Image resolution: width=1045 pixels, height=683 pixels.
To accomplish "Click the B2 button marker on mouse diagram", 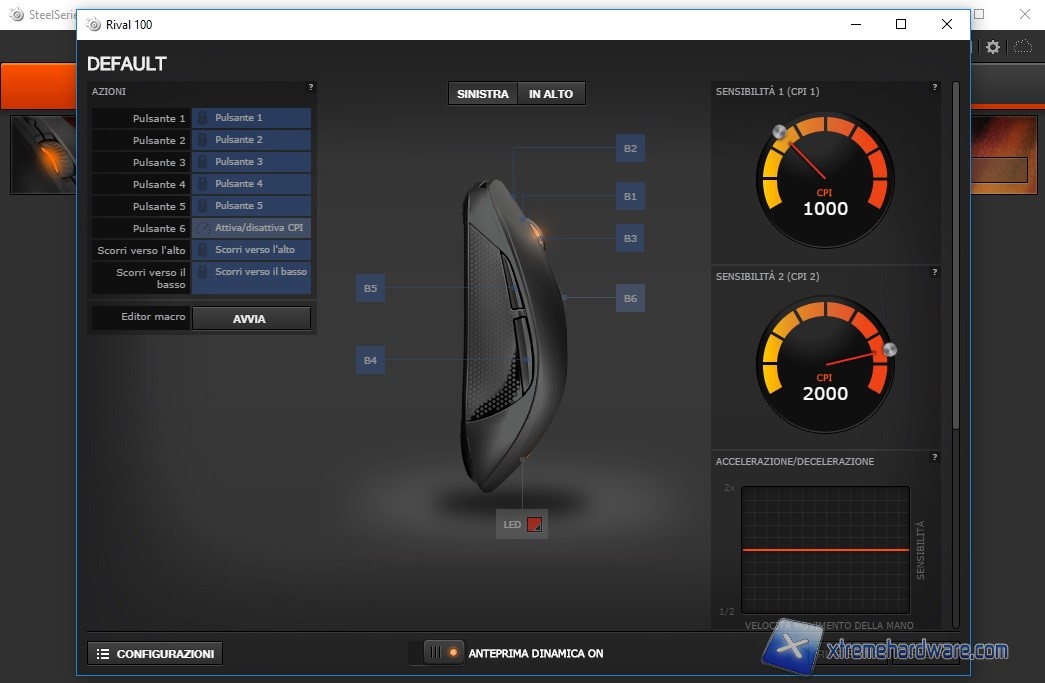I will pyautogui.click(x=630, y=149).
